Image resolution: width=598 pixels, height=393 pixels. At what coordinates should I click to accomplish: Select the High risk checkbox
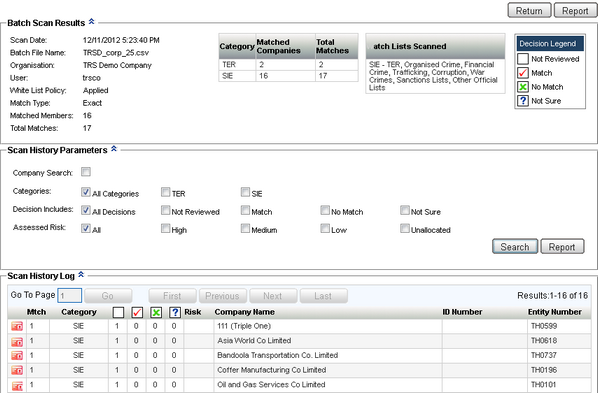point(166,228)
